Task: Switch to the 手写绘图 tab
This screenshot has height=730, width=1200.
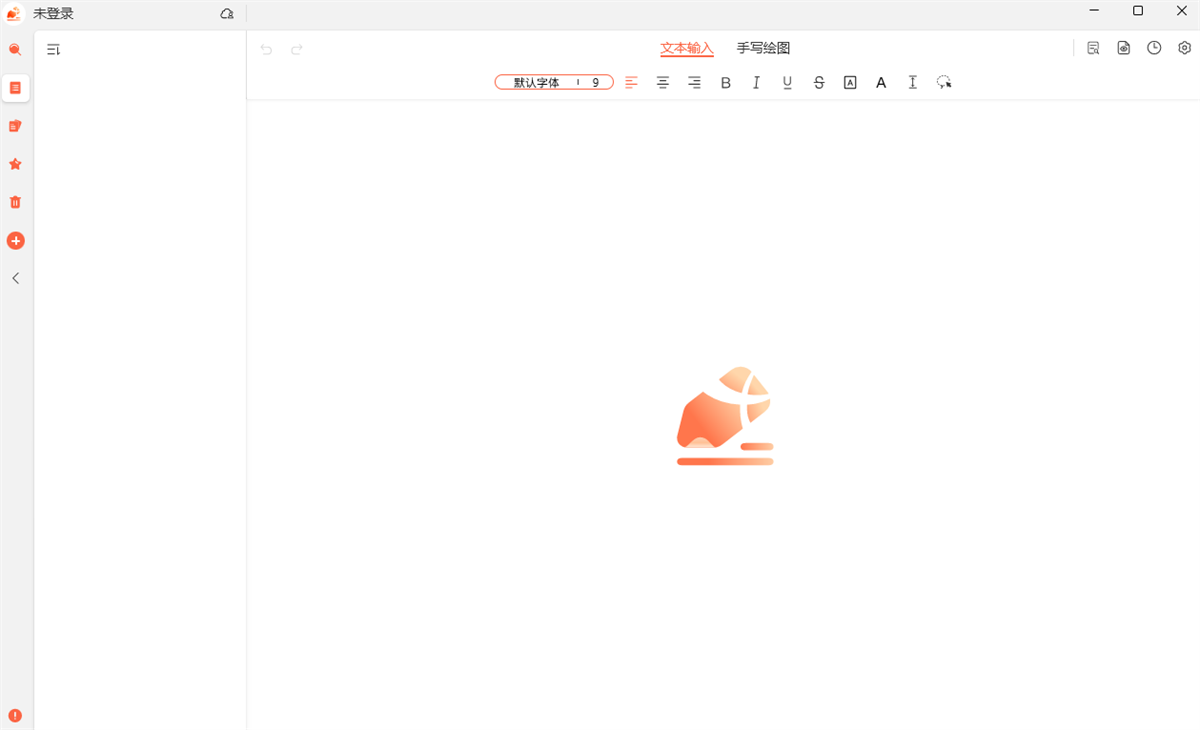Action: click(x=763, y=48)
